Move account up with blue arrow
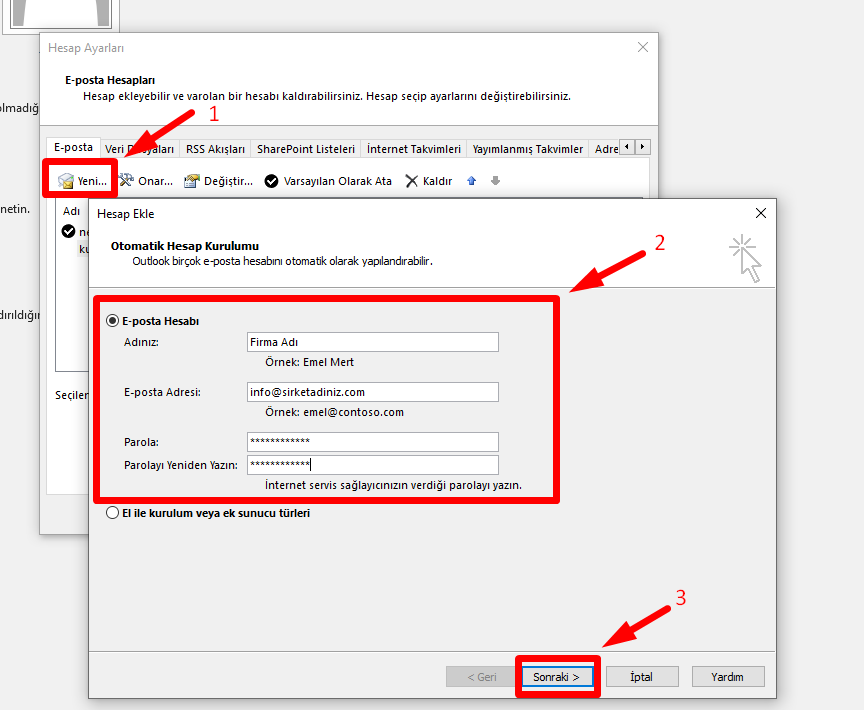The image size is (864, 710). (472, 181)
